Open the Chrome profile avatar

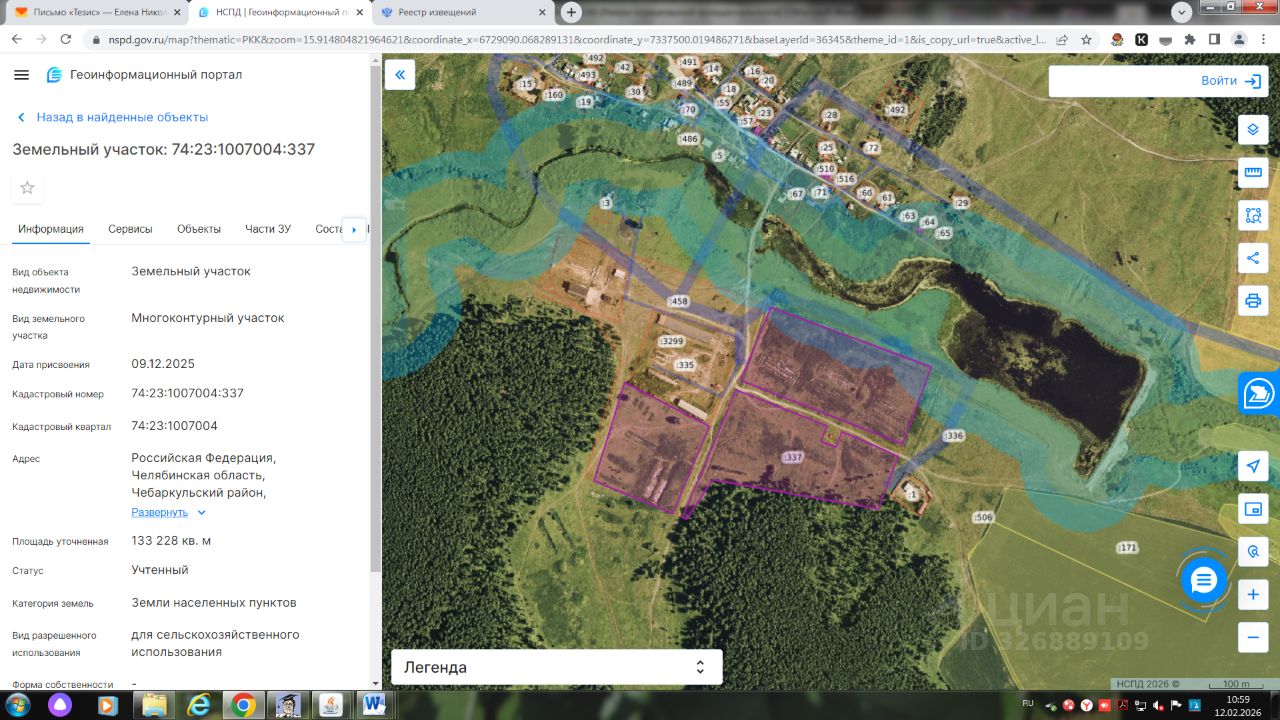pyautogui.click(x=1239, y=40)
